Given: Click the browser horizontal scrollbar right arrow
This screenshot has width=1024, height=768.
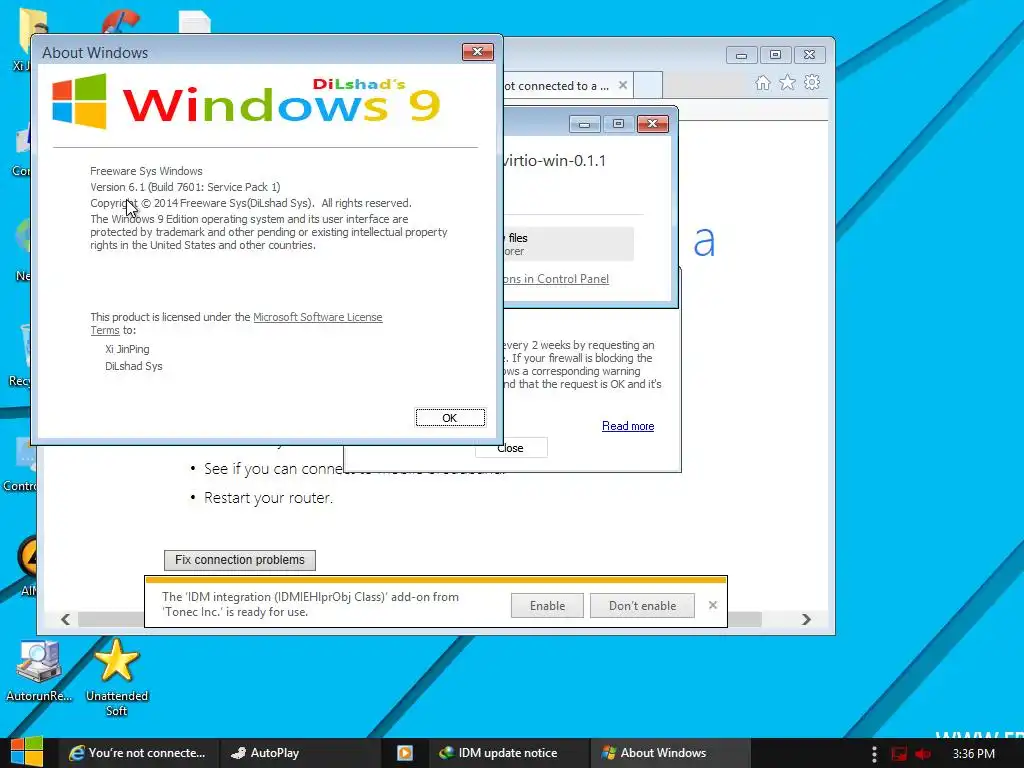Looking at the screenshot, I should [x=806, y=619].
